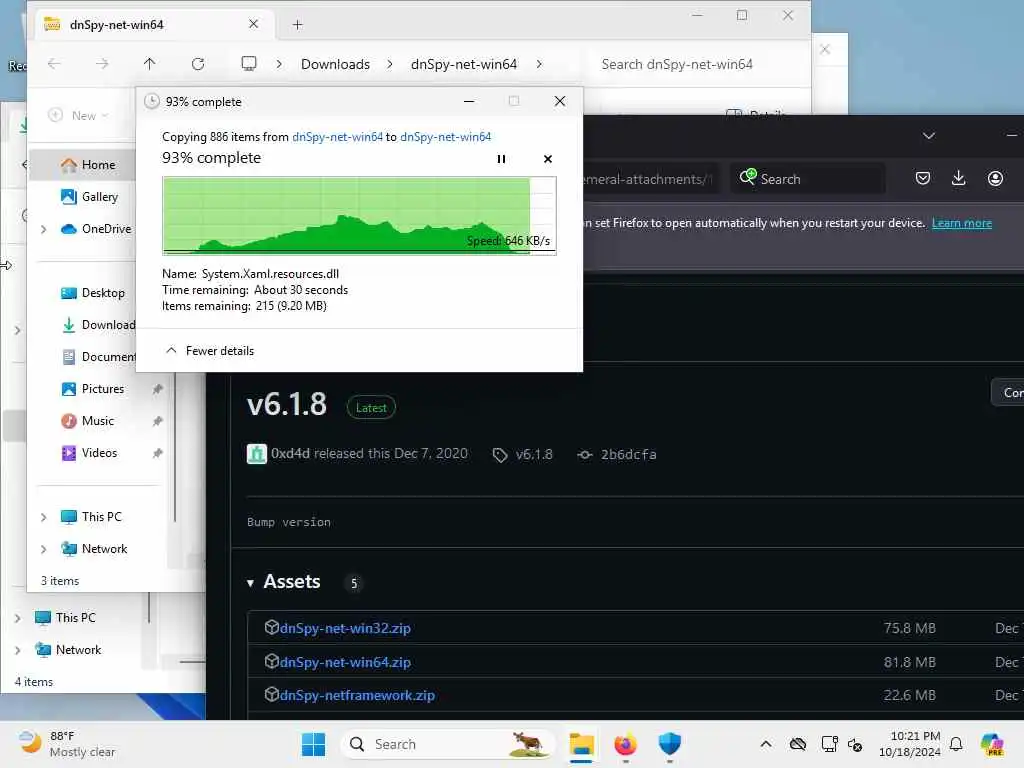Follow the Learn more link in Firefox

point(961,223)
